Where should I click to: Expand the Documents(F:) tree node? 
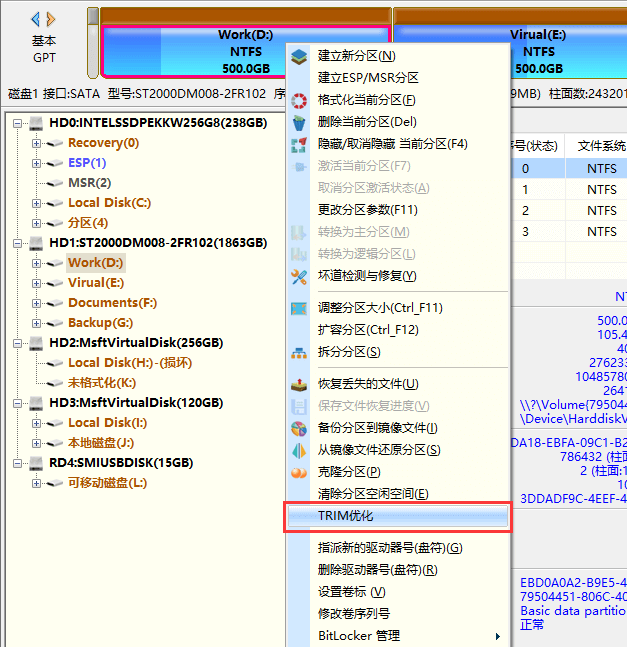point(36,303)
